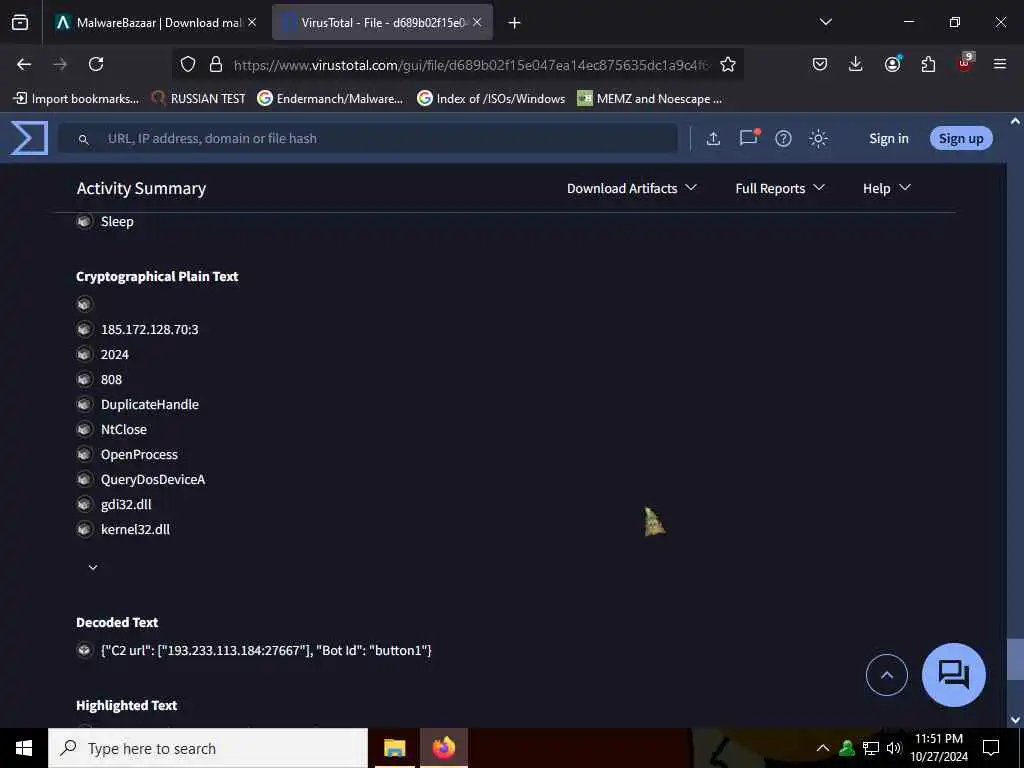This screenshot has height=768, width=1024.
Task: Click the artifact icon next to 185.172.128.70:3
Action: pyautogui.click(x=84, y=329)
